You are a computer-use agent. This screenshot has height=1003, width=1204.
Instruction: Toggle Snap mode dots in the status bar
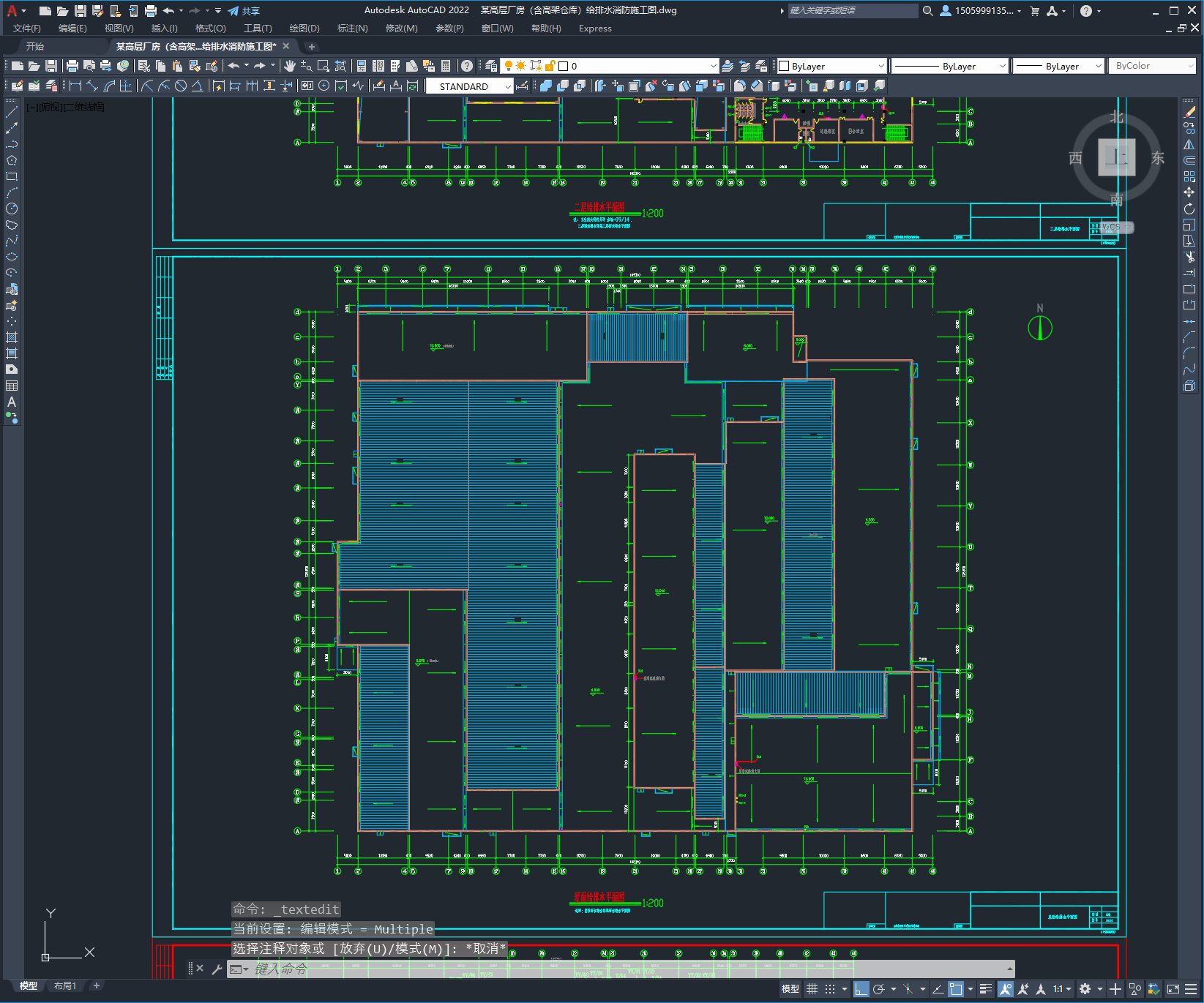point(830,989)
